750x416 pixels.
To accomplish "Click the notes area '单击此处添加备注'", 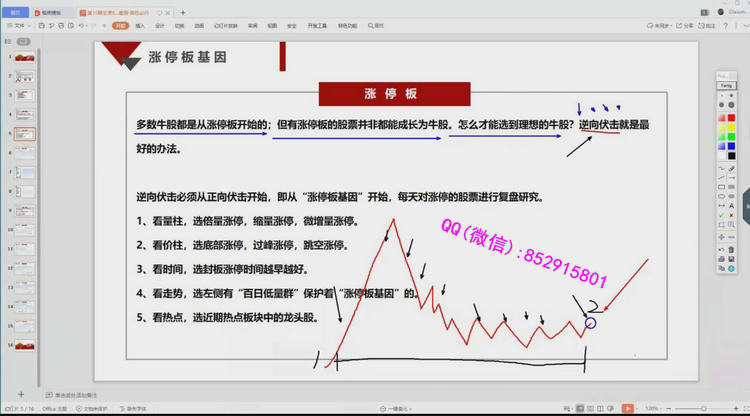I will pos(78,394).
